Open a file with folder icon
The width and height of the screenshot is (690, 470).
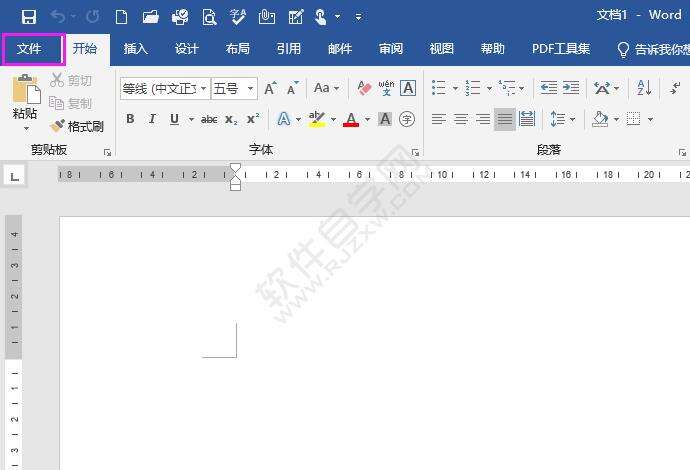coord(150,17)
